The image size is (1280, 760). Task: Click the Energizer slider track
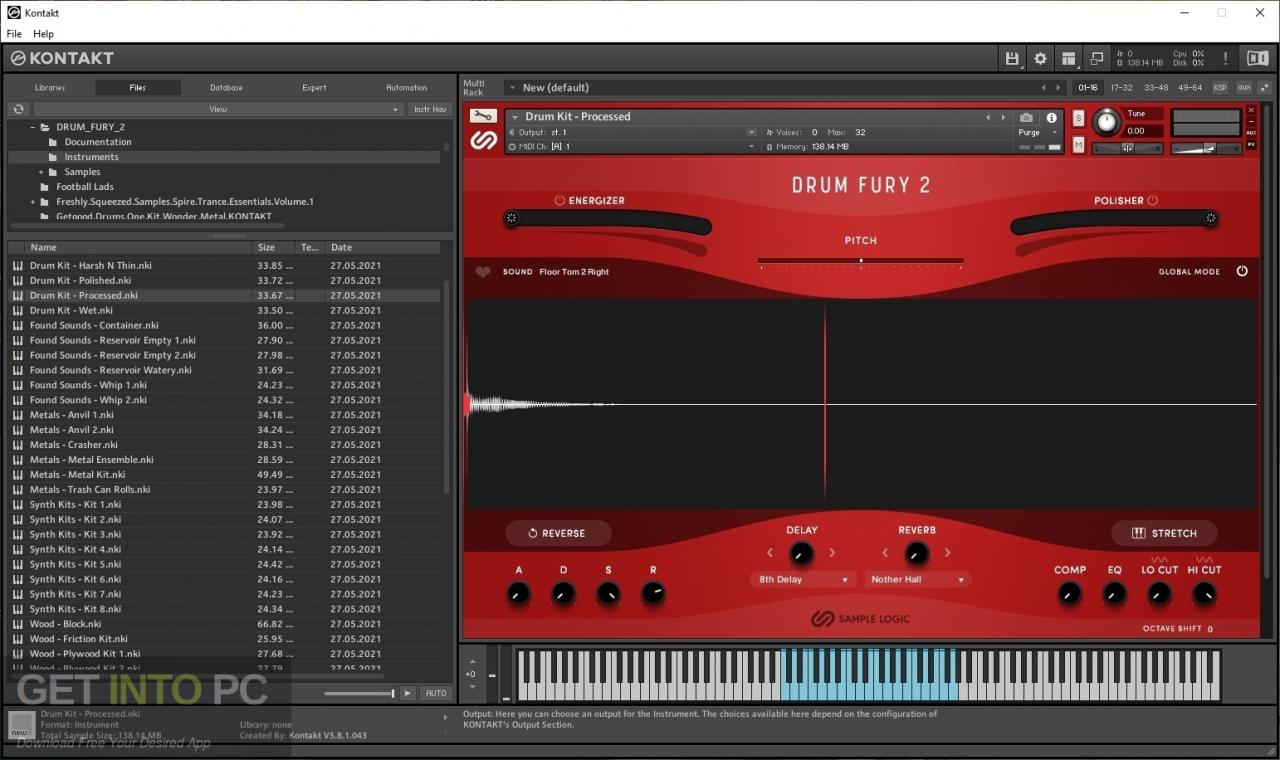607,223
